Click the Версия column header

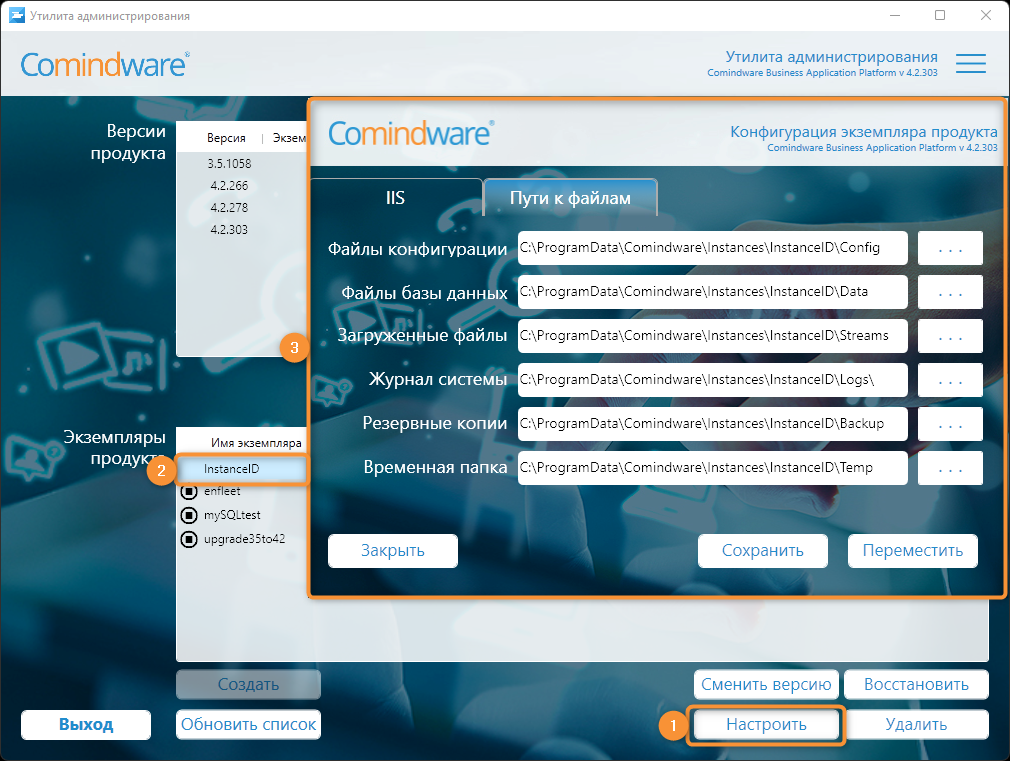pos(226,138)
